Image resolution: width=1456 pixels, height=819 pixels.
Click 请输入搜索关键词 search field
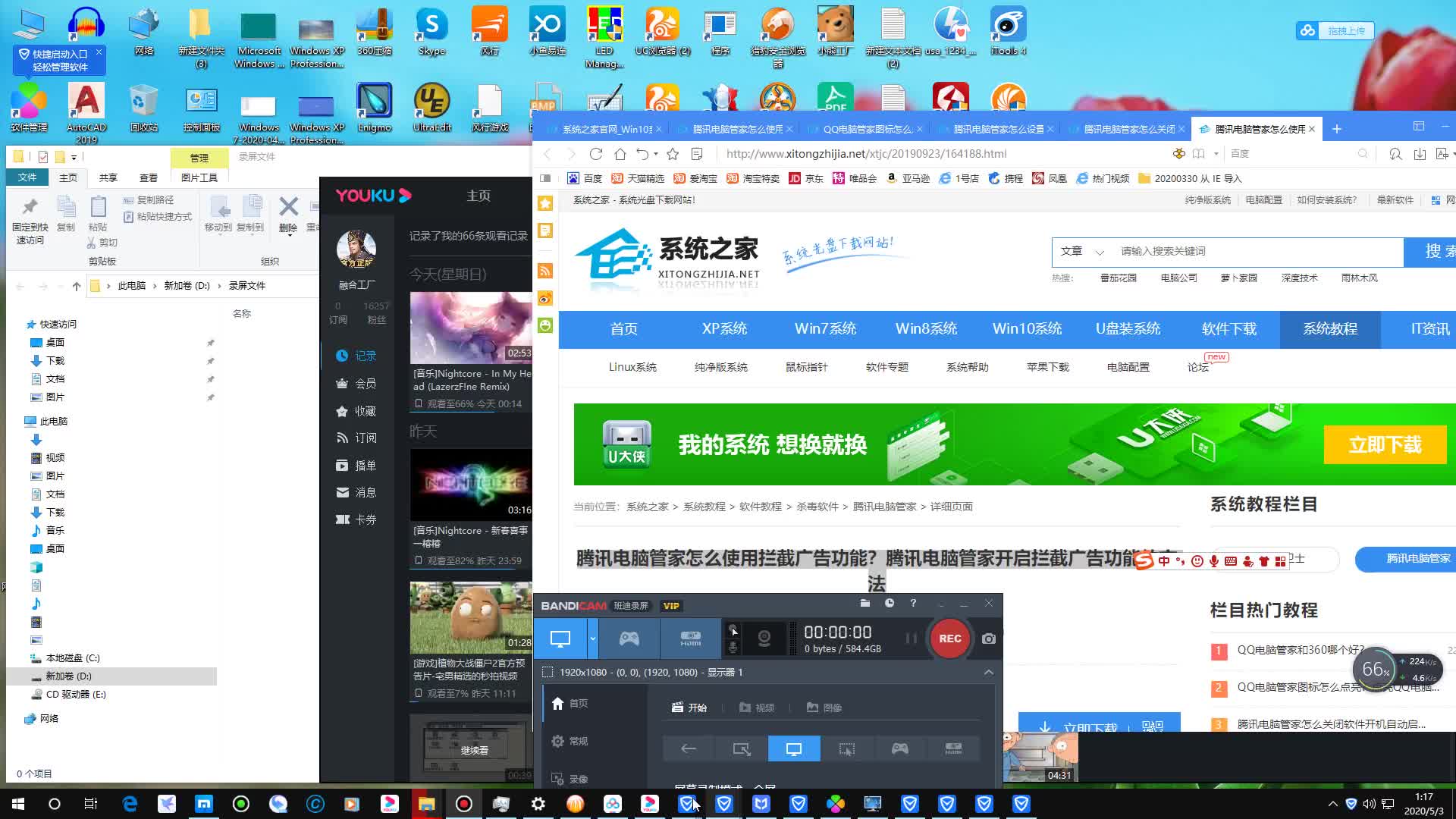[1257, 251]
